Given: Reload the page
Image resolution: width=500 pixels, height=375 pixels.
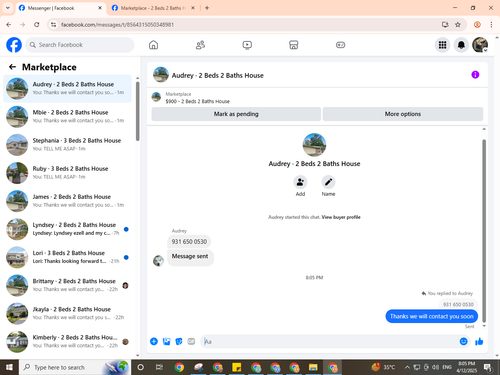Looking at the screenshot, I should pos(37,25).
